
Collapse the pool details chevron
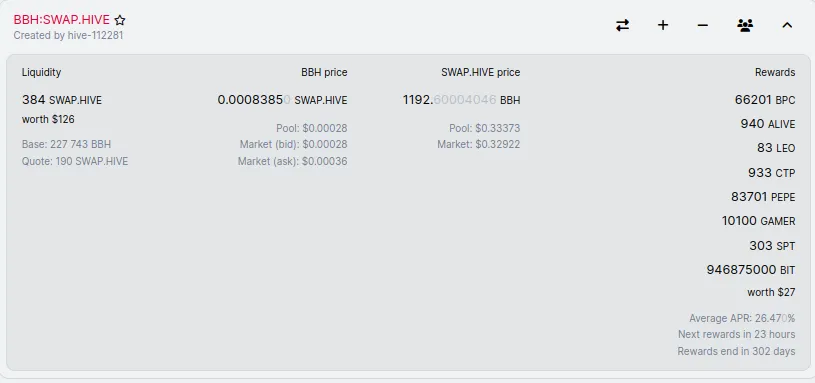coord(787,25)
